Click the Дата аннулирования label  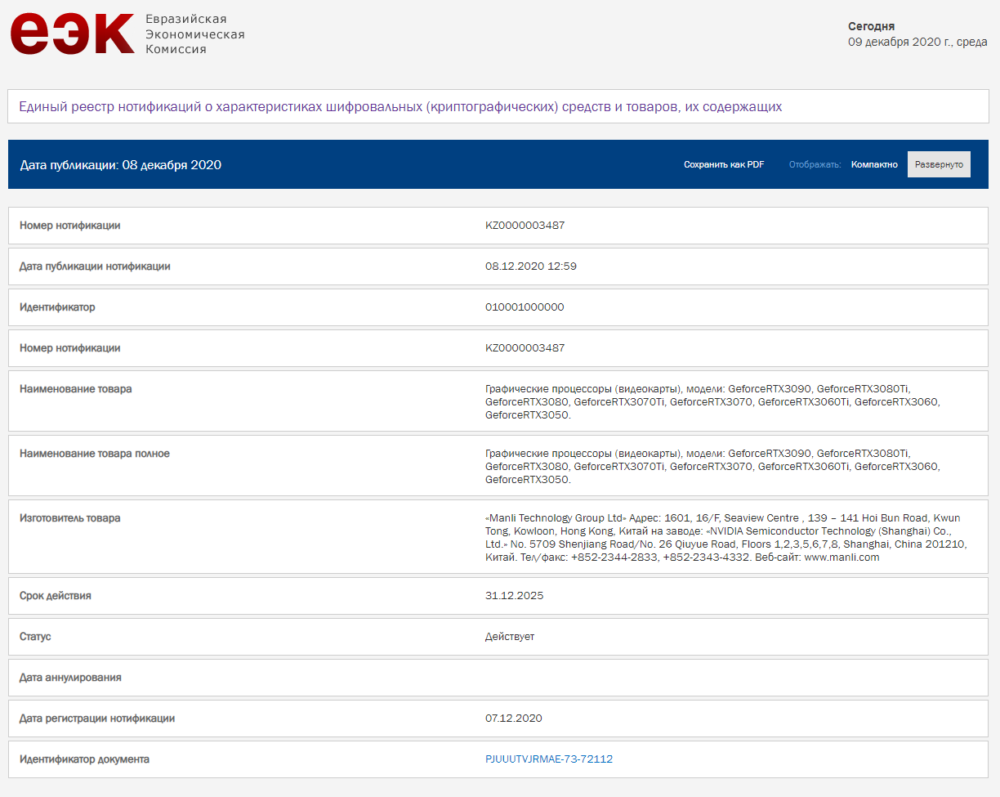(x=70, y=677)
